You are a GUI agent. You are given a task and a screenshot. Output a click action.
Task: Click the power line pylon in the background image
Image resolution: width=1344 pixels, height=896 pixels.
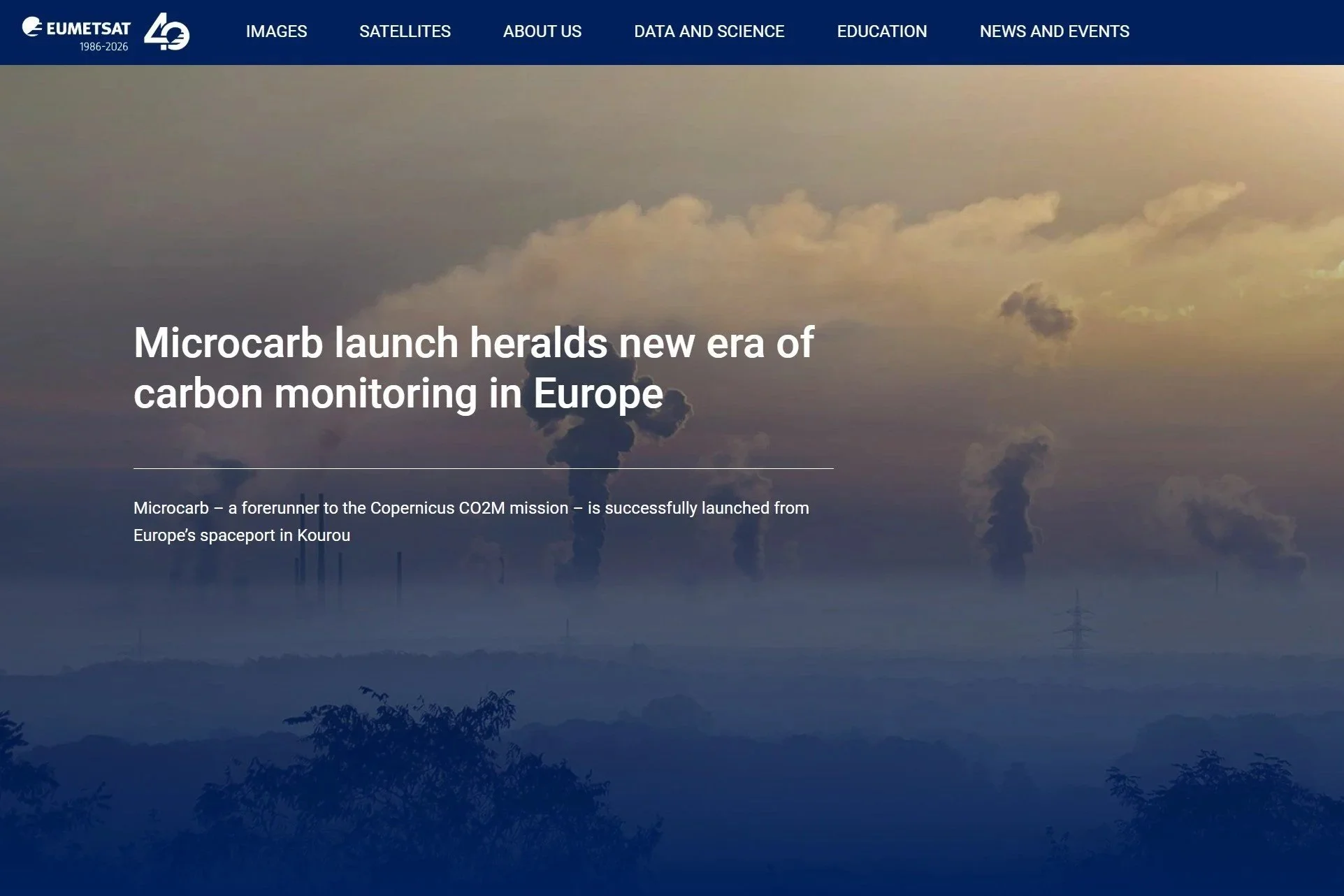(1077, 622)
